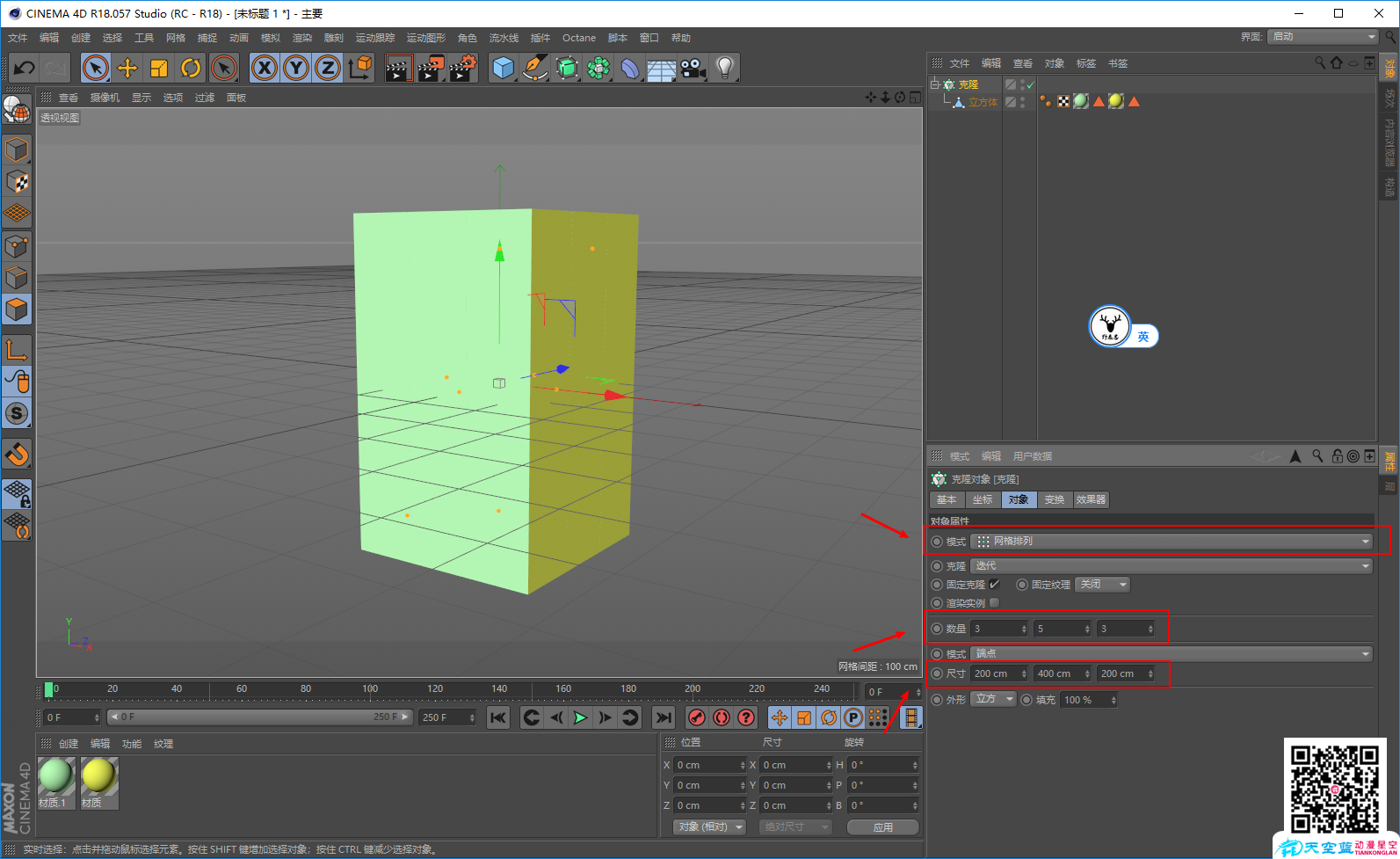Image resolution: width=1400 pixels, height=859 pixels.
Task: Click the first 数量 count field
Action: [x=999, y=629]
